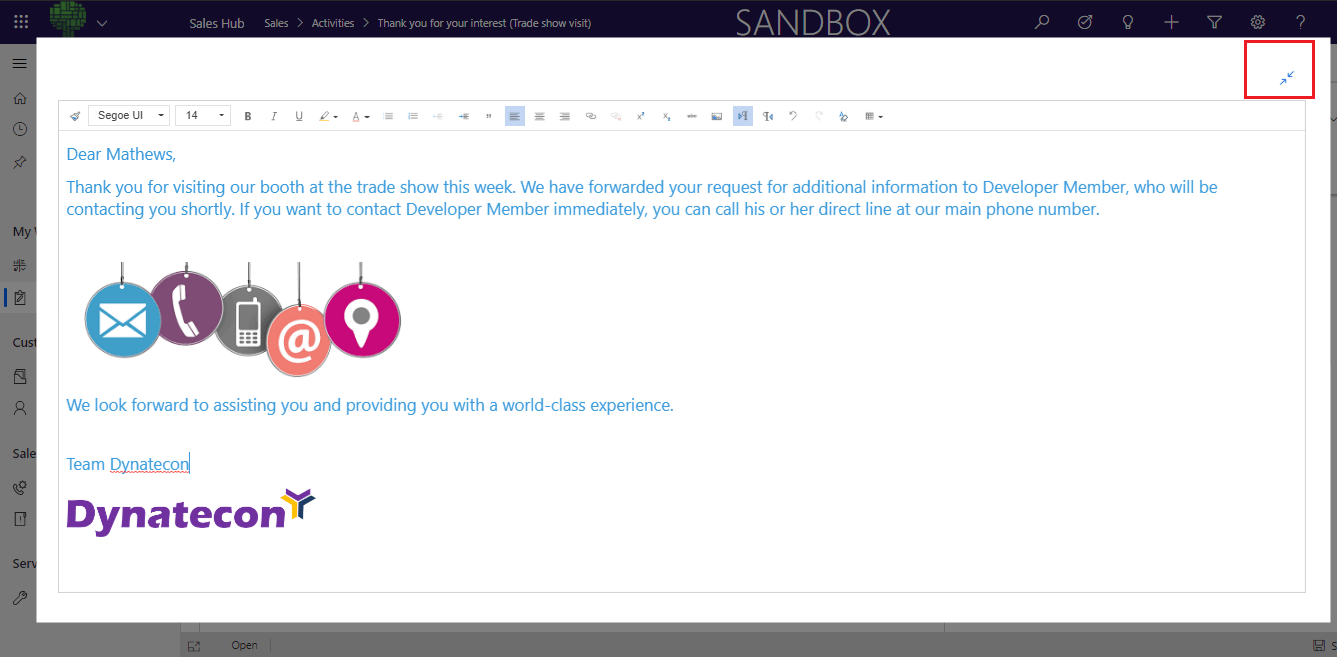Click Activities in the breadcrumb
Screen dimensions: 1337x657
pos(333,23)
